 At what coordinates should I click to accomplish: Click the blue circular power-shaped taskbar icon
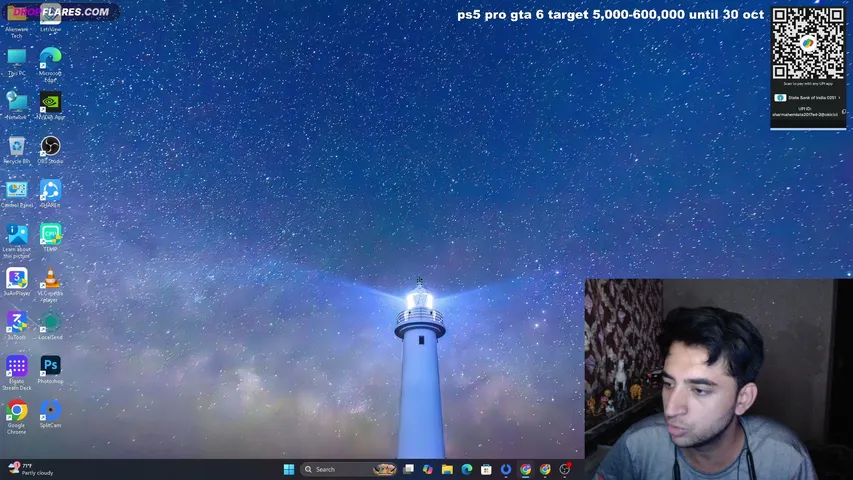coord(506,469)
